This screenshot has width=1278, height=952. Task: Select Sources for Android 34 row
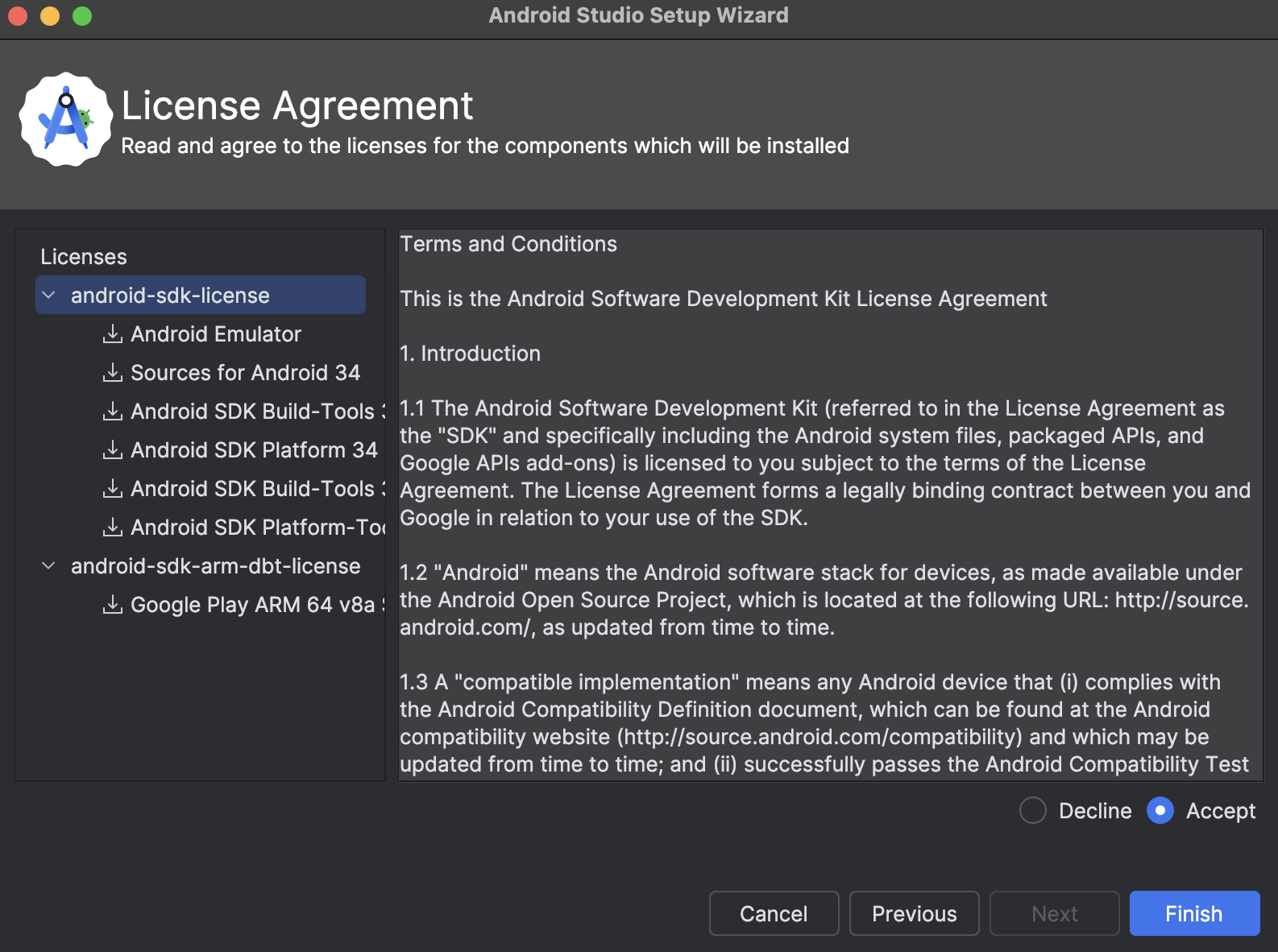coord(245,372)
